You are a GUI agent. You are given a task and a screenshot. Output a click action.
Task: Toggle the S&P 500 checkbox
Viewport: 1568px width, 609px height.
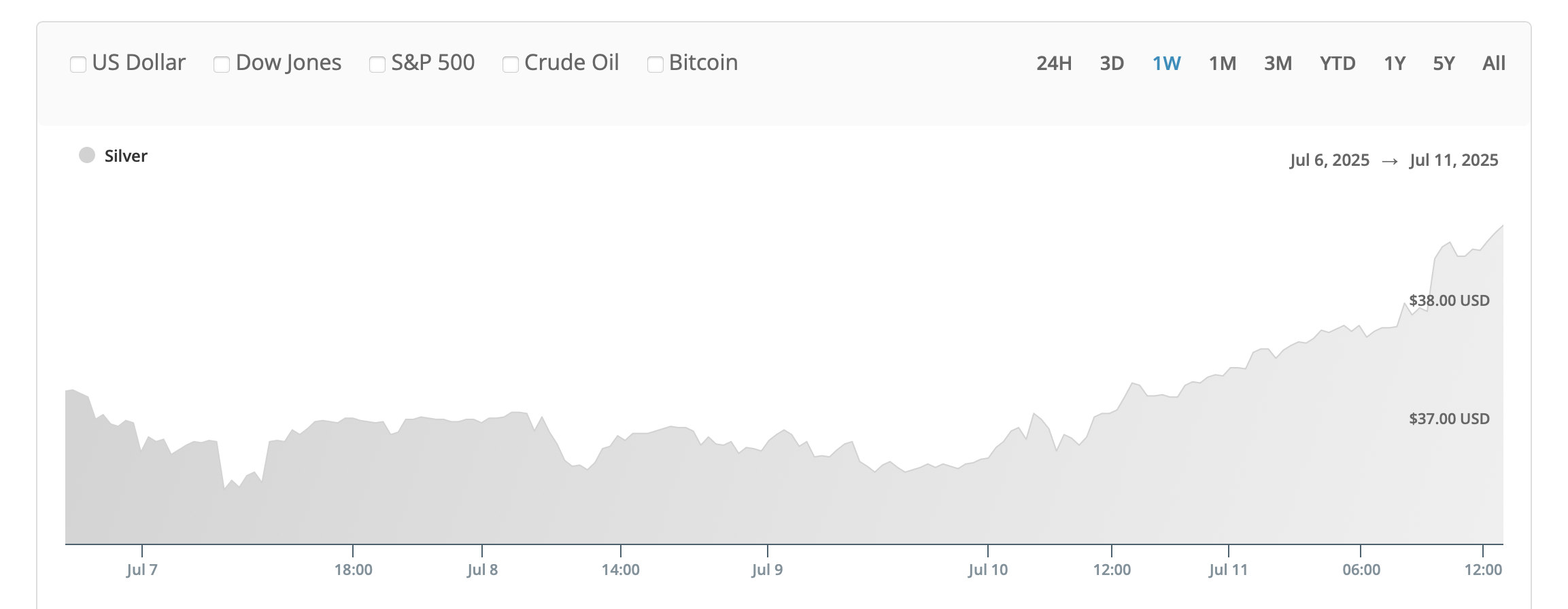click(377, 65)
